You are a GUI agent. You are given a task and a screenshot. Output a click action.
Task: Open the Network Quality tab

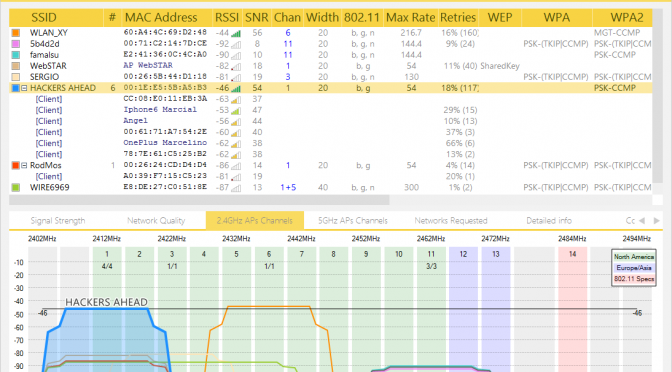(x=156, y=221)
